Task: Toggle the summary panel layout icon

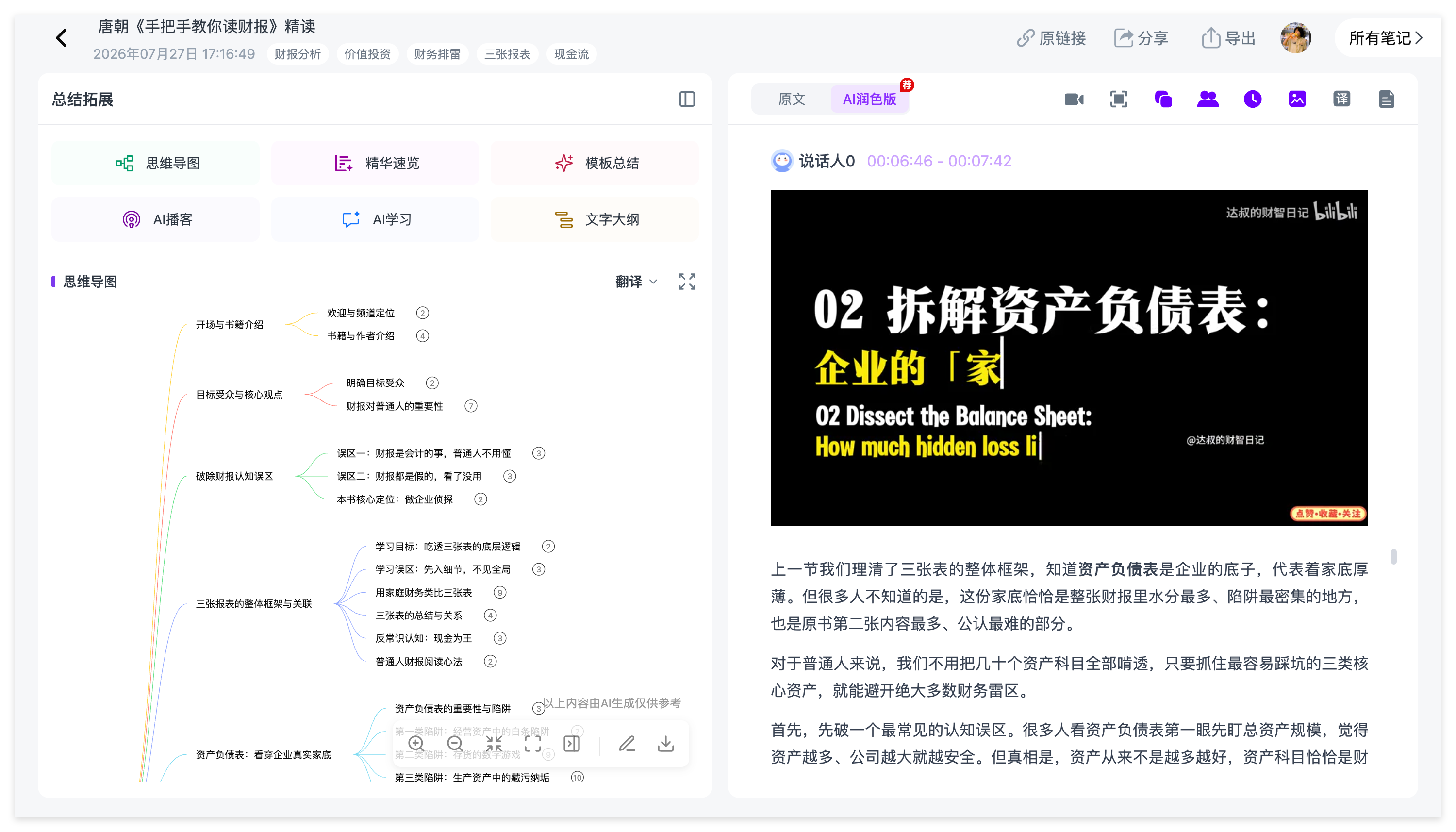Action: pyautogui.click(x=687, y=100)
